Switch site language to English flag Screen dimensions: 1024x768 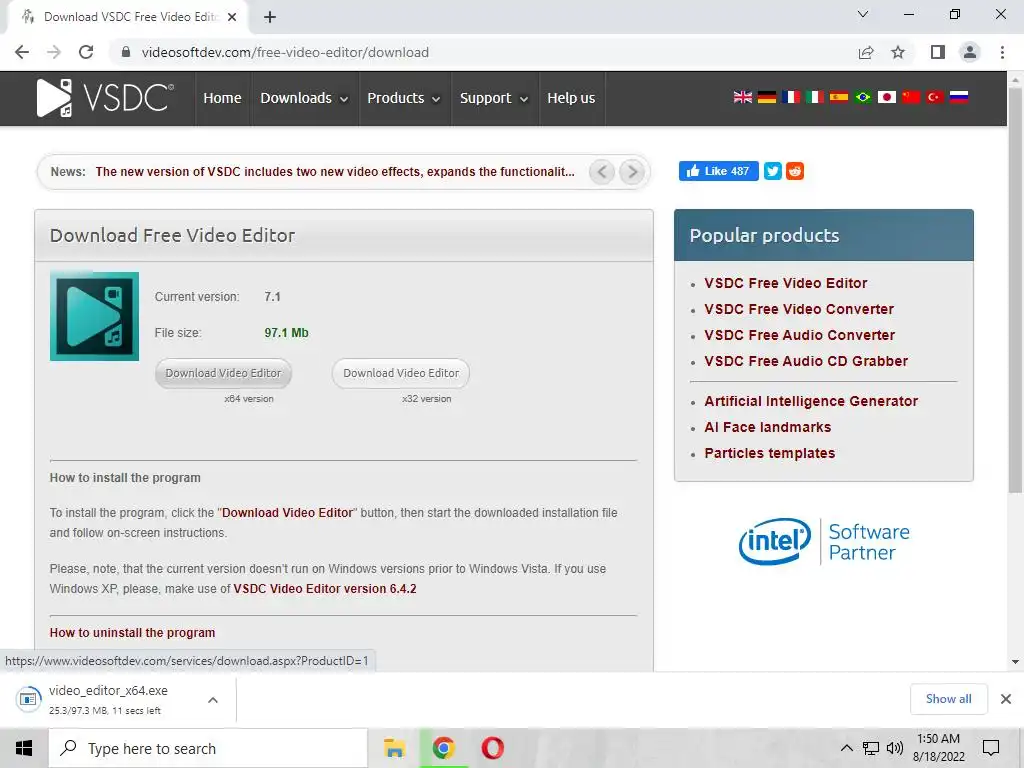click(x=743, y=97)
